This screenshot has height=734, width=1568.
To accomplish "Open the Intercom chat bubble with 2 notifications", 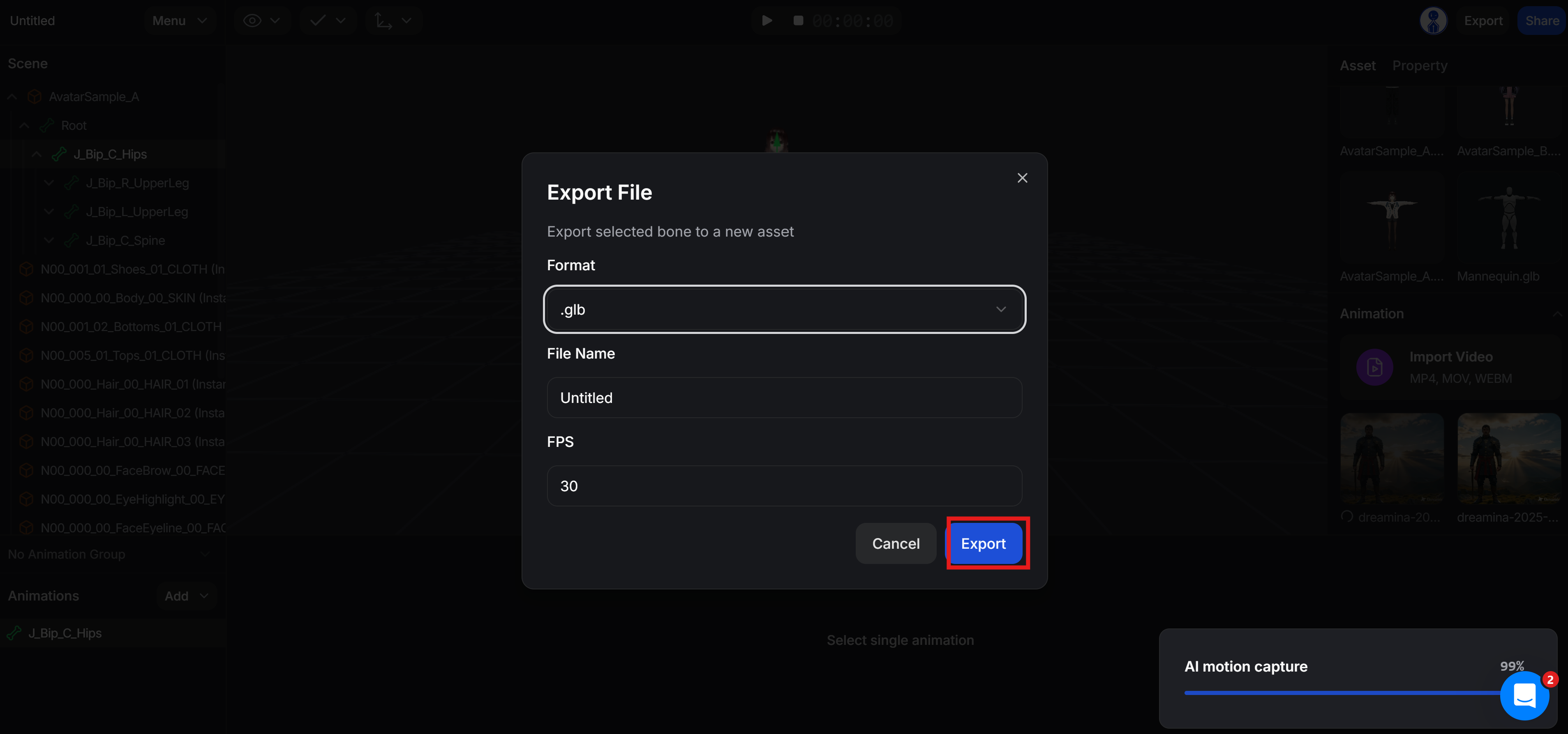I will [1525, 695].
